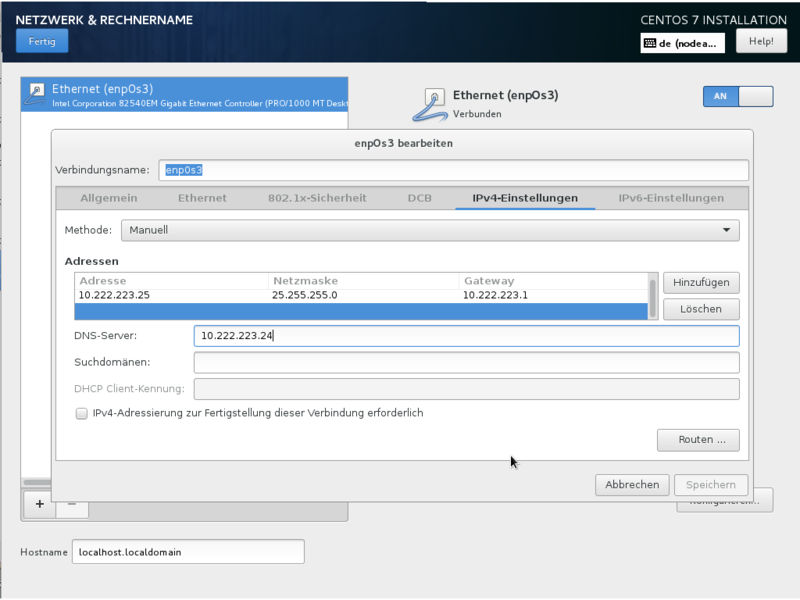The height and width of the screenshot is (600, 800).
Task: Open the Methode dropdown showing Manuell
Action: [430, 230]
